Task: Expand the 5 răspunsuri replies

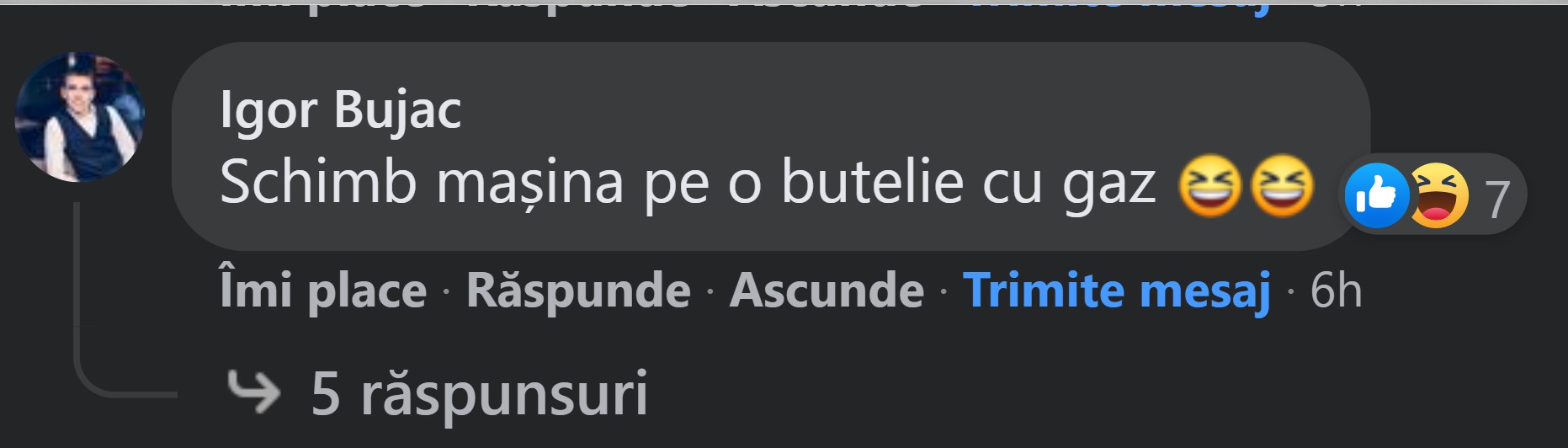Action: coord(480,393)
